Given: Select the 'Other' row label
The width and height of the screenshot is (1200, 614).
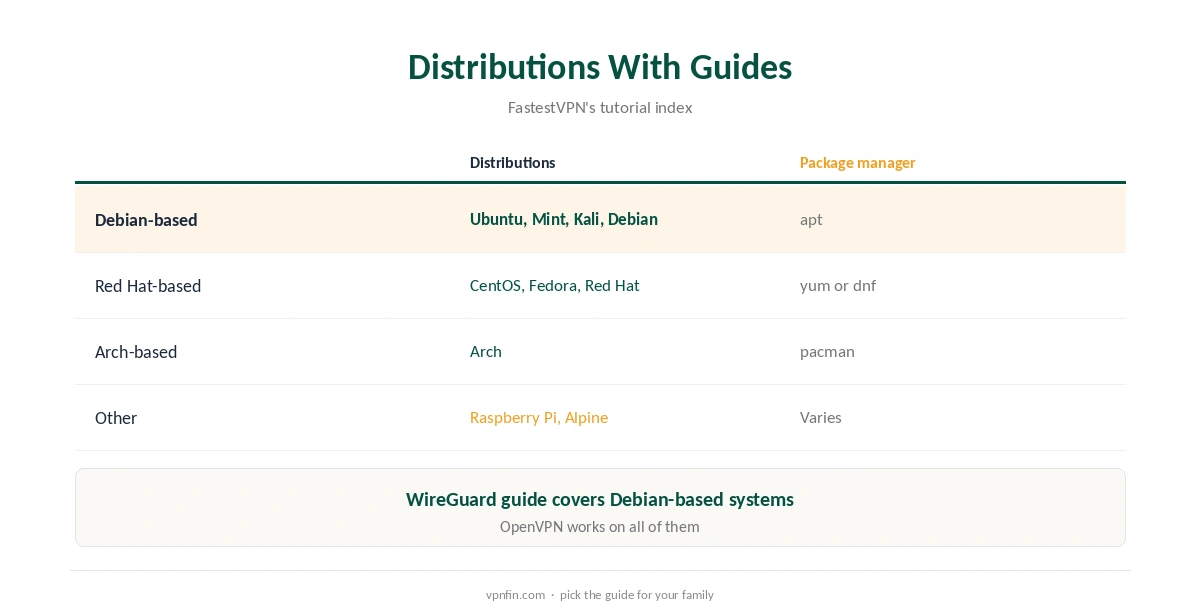Looking at the screenshot, I should [116, 417].
